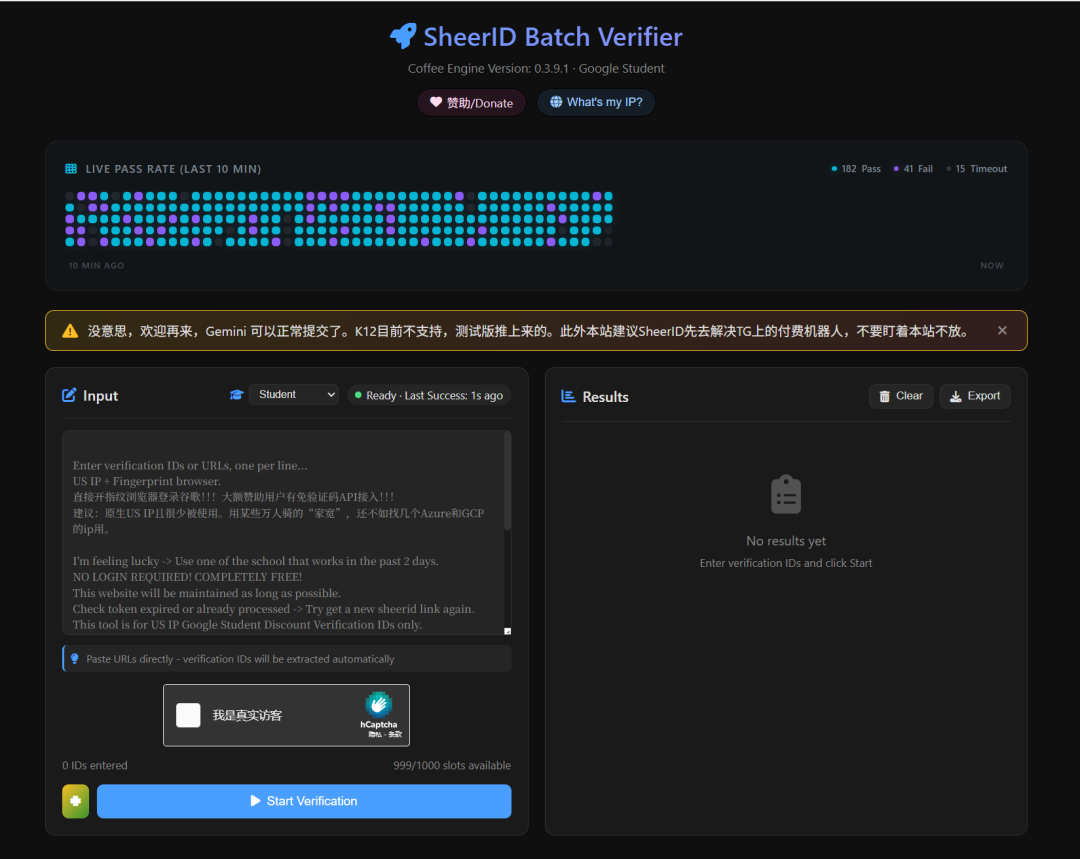Click the 999/1000 slots available text
Image resolution: width=1080 pixels, height=859 pixels.
452,765
